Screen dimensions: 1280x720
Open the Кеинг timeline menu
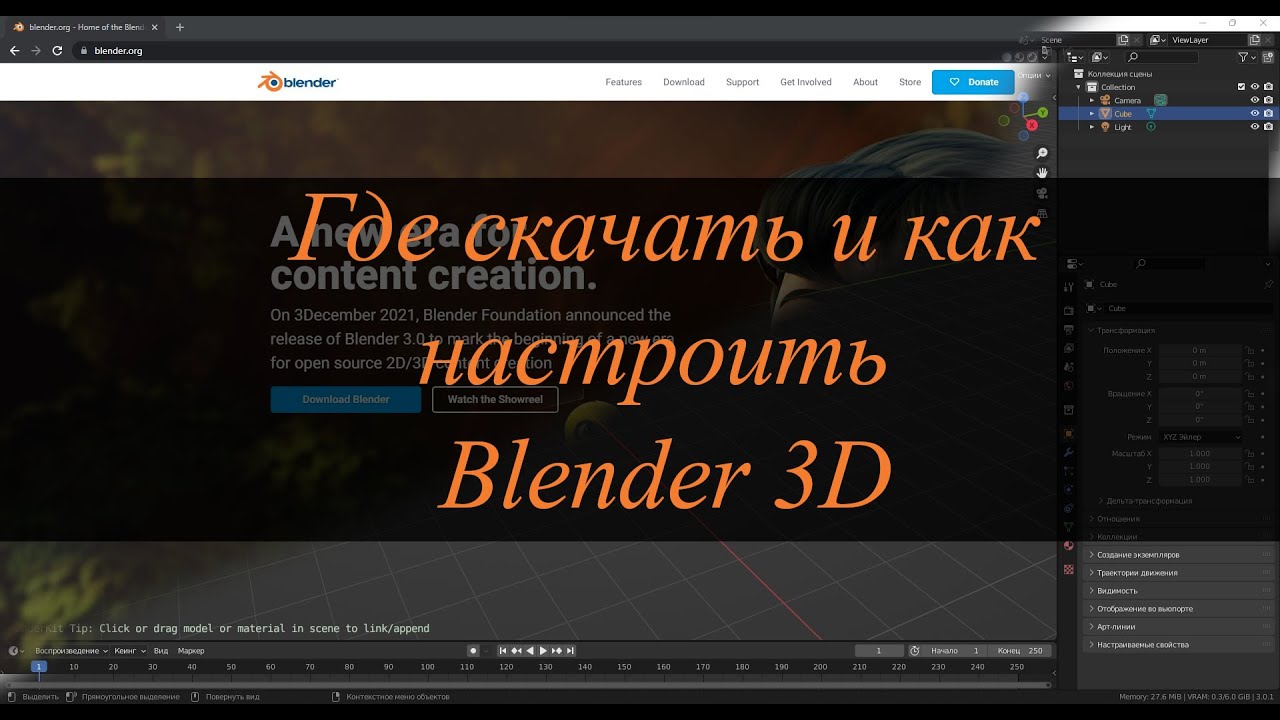pos(130,651)
